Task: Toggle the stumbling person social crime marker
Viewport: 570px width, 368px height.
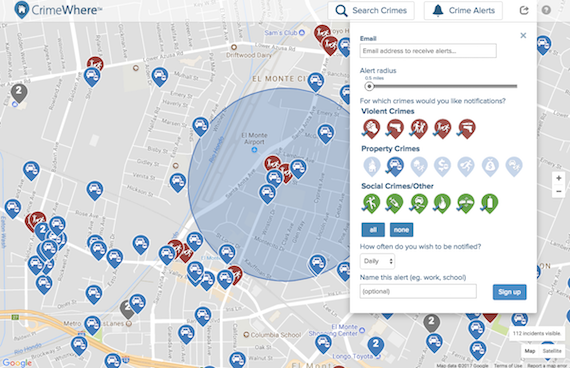Action: (x=371, y=203)
